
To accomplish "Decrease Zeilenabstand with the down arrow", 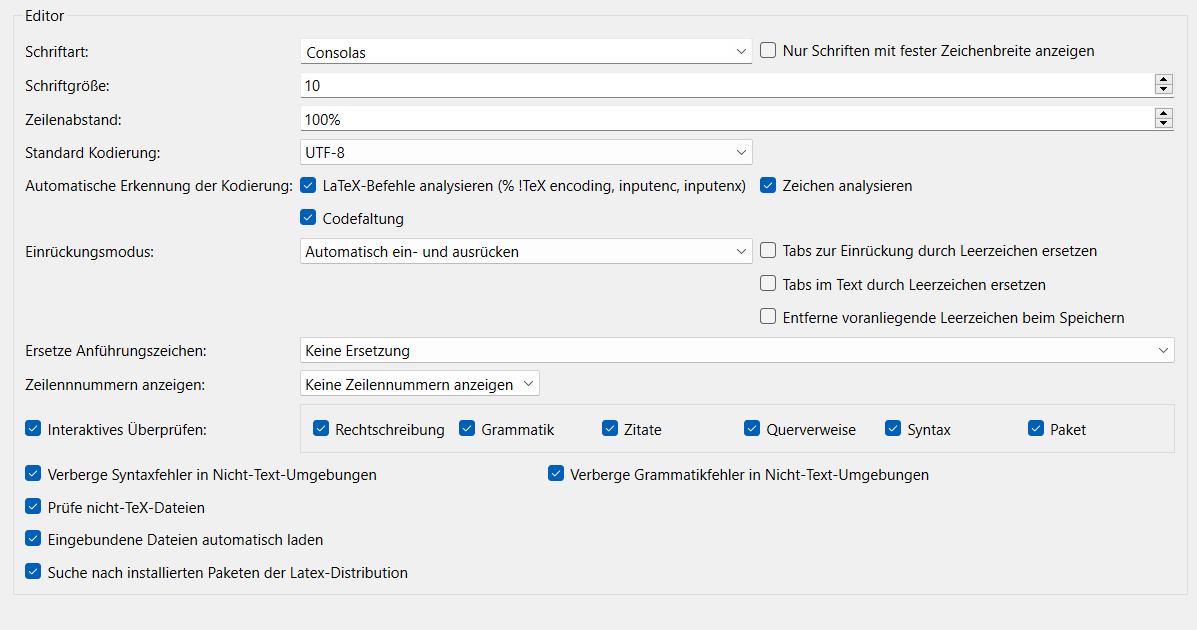I will 1163,124.
